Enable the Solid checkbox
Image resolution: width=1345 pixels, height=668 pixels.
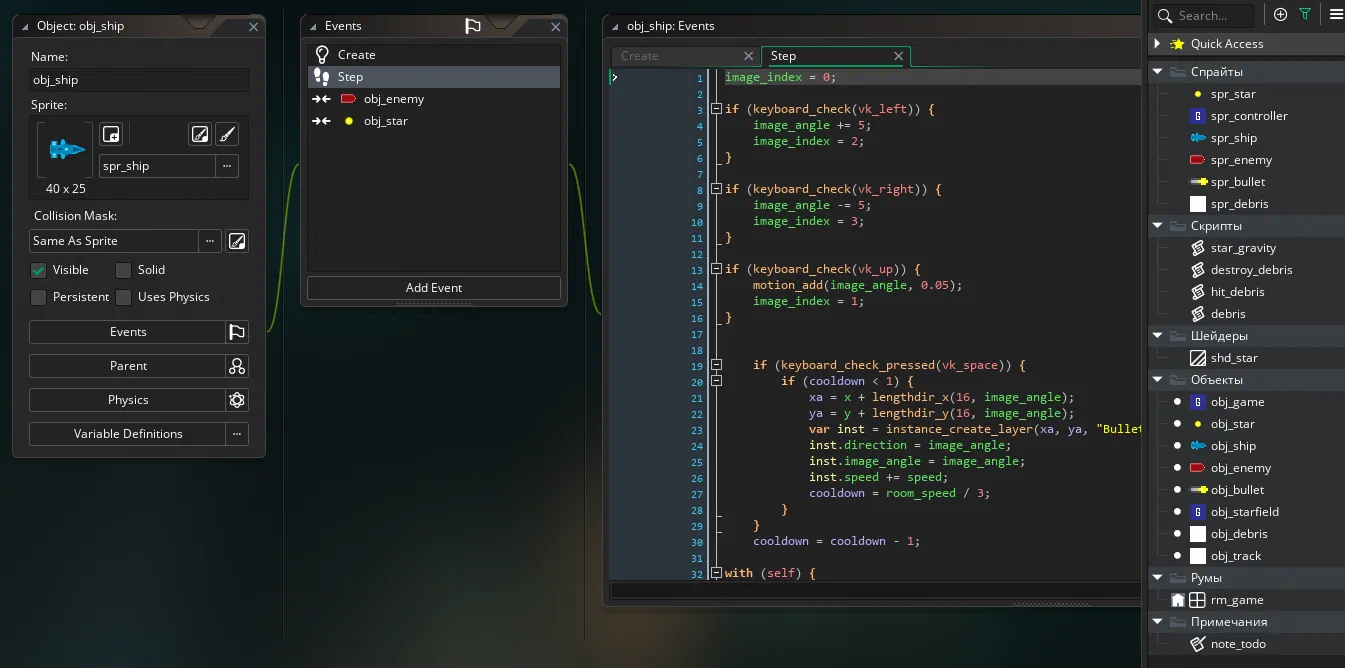point(123,270)
